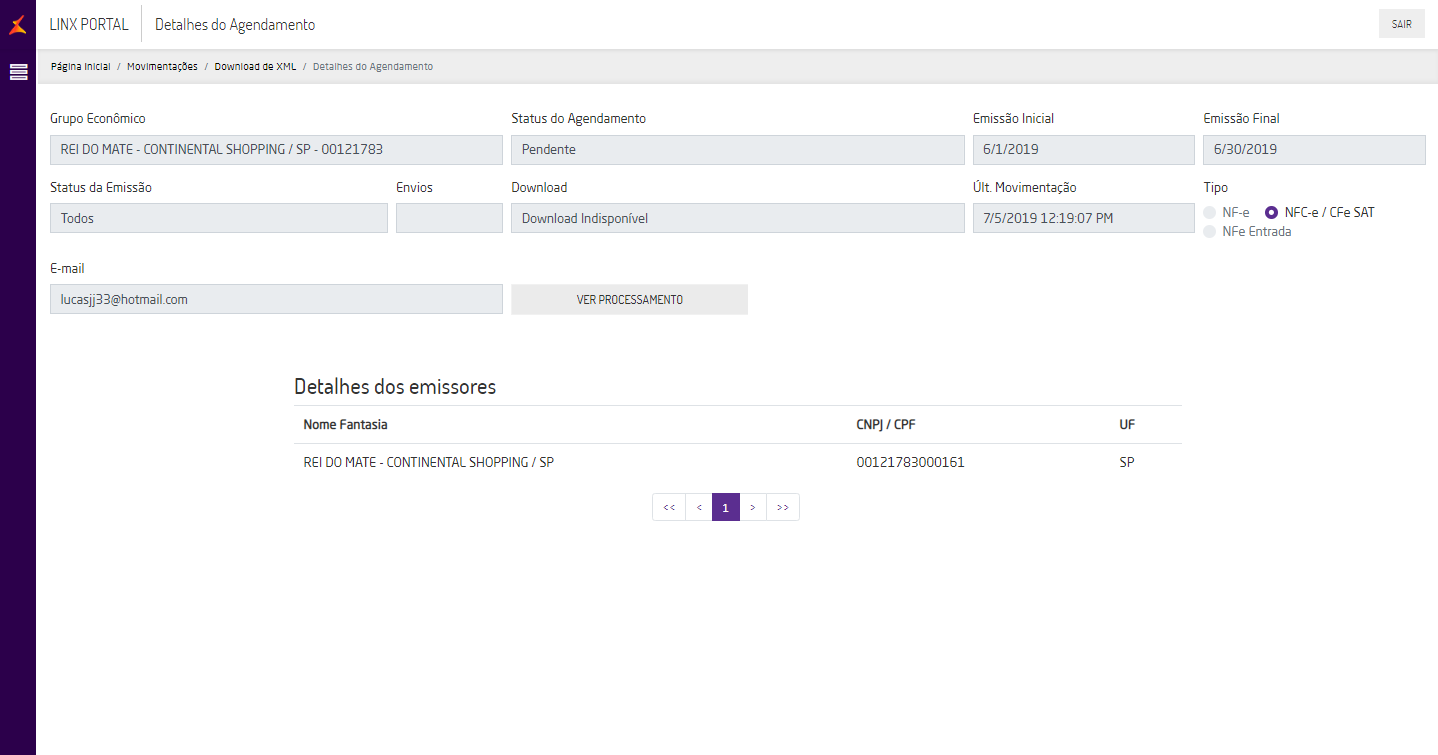1438x755 pixels.
Task: Select NFC-e / CFe SAT radio
Action: click(1271, 213)
